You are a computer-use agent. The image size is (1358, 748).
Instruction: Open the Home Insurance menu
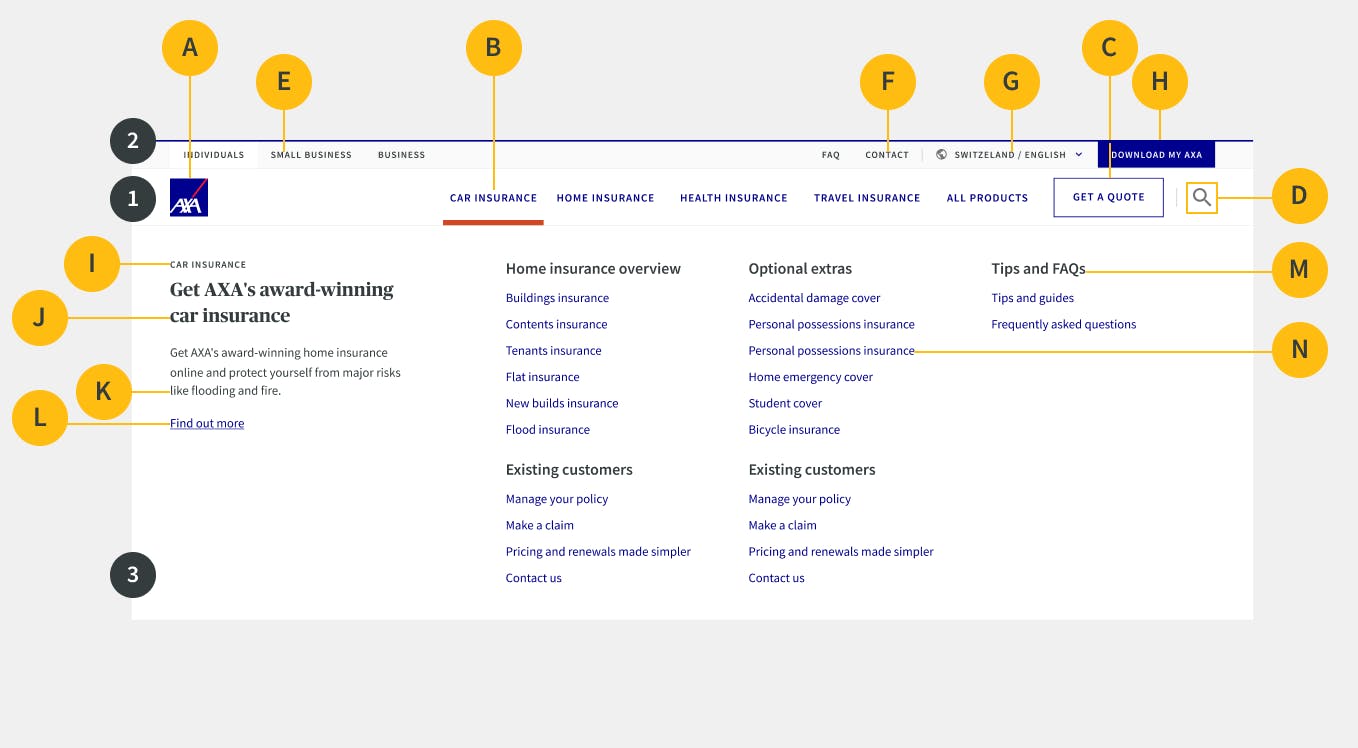[605, 198]
